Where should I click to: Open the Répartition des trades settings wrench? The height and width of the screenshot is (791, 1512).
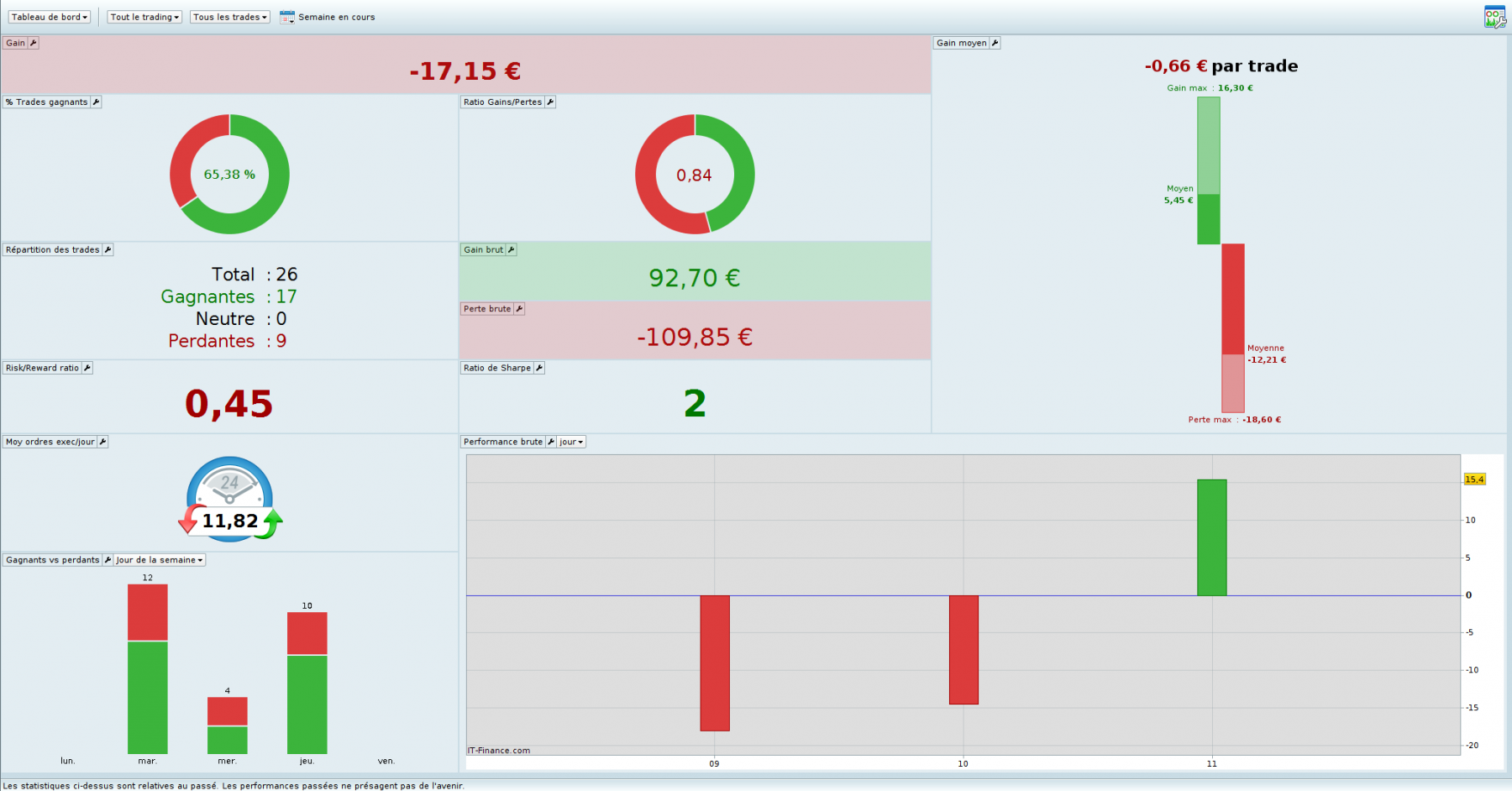(x=108, y=249)
